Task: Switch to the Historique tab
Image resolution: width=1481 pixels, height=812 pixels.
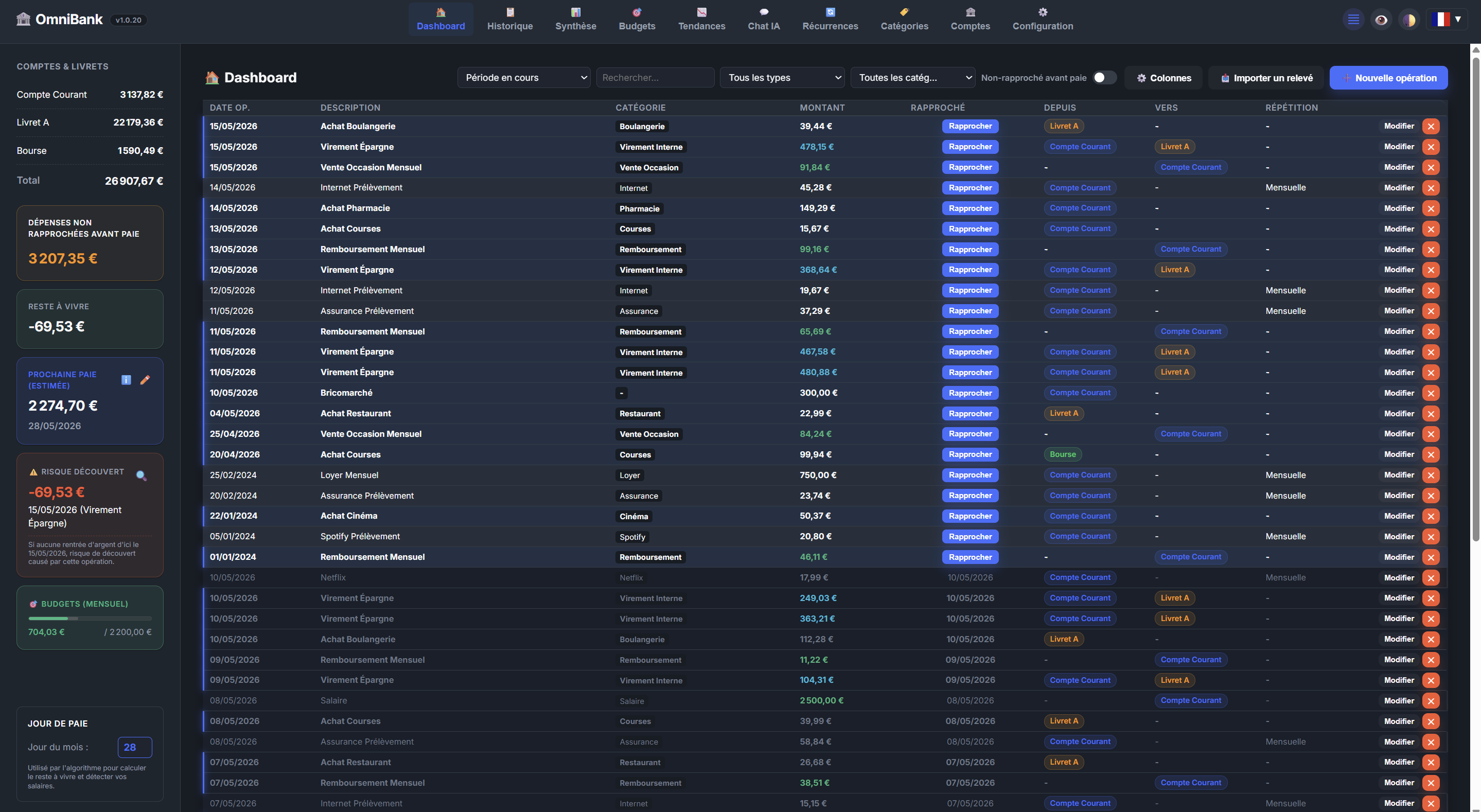Action: pos(509,20)
